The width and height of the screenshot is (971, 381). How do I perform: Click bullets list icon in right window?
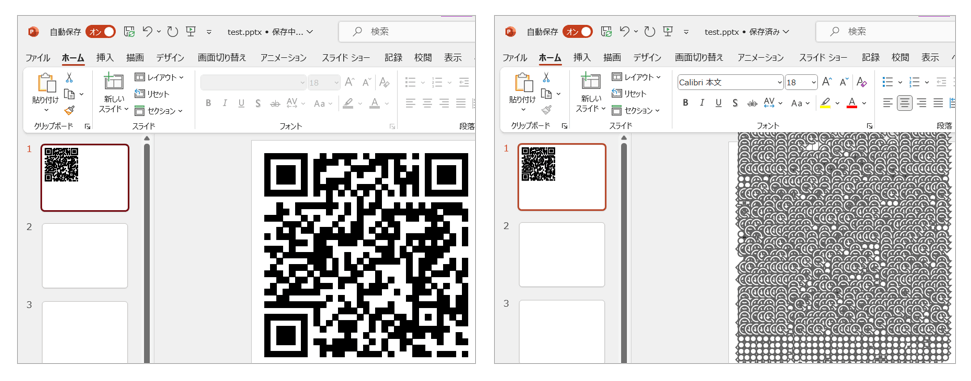[887, 82]
